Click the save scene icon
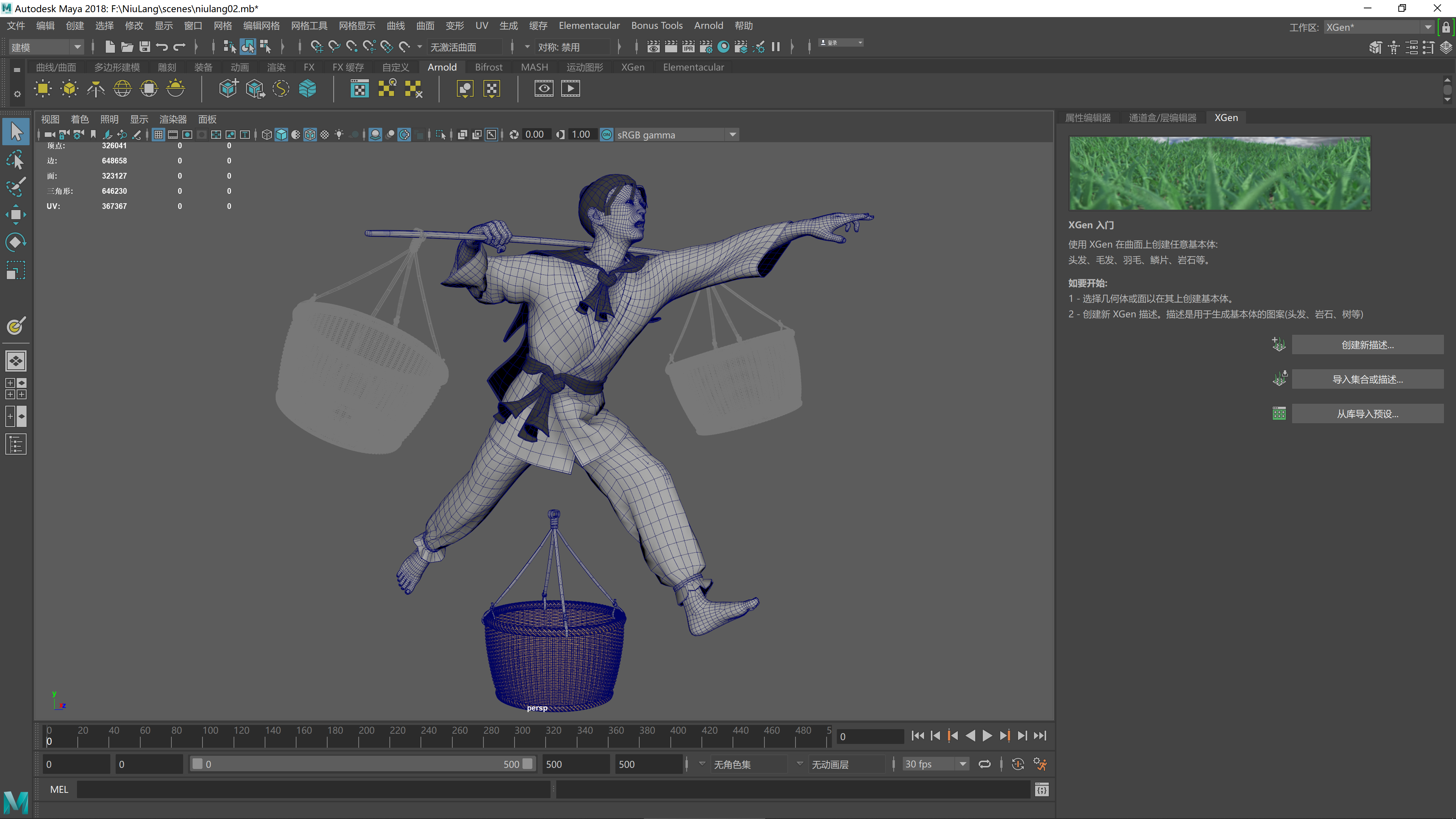 (x=145, y=47)
